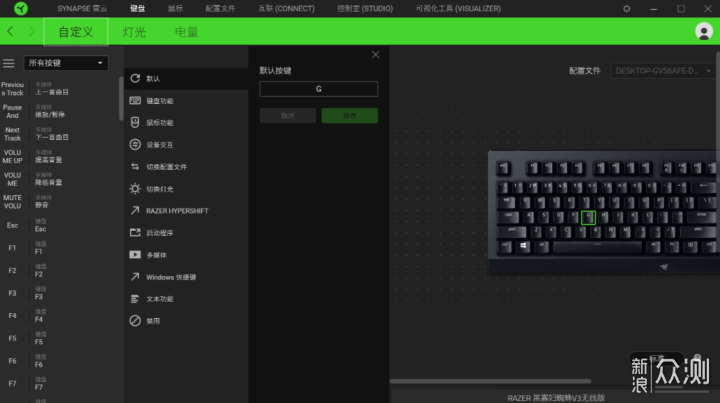Select the F4 key row
The width and height of the screenshot is (720, 403).
60,315
